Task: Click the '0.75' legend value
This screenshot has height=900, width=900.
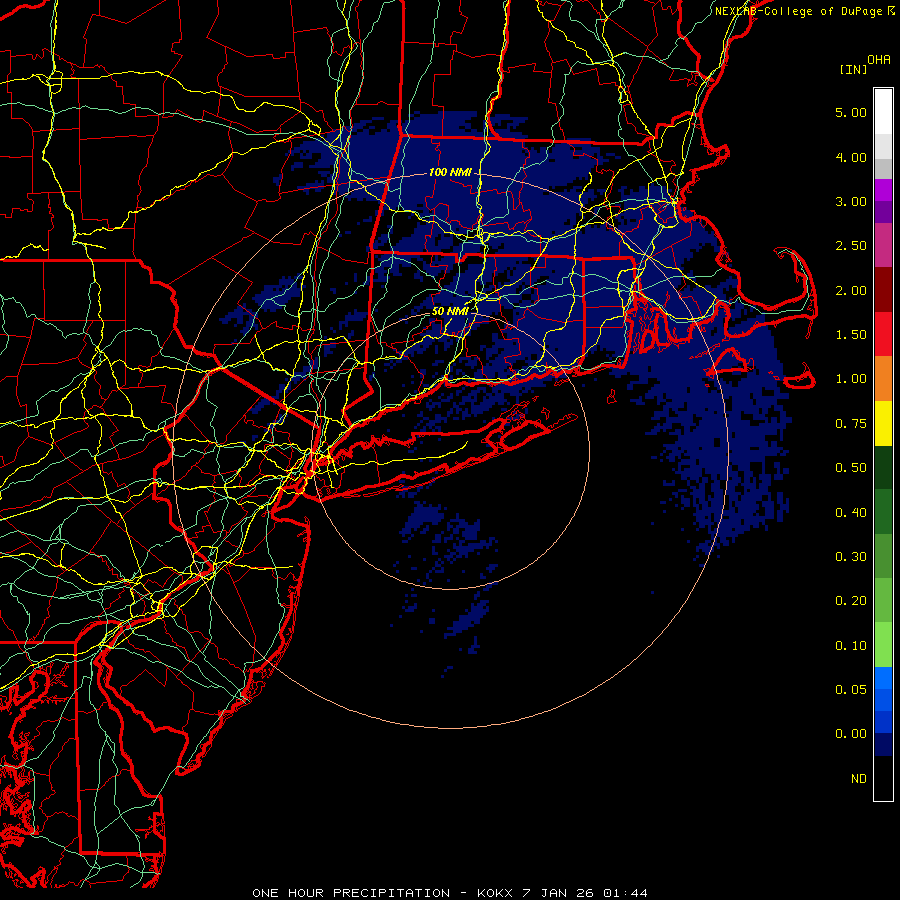Action: point(851,424)
